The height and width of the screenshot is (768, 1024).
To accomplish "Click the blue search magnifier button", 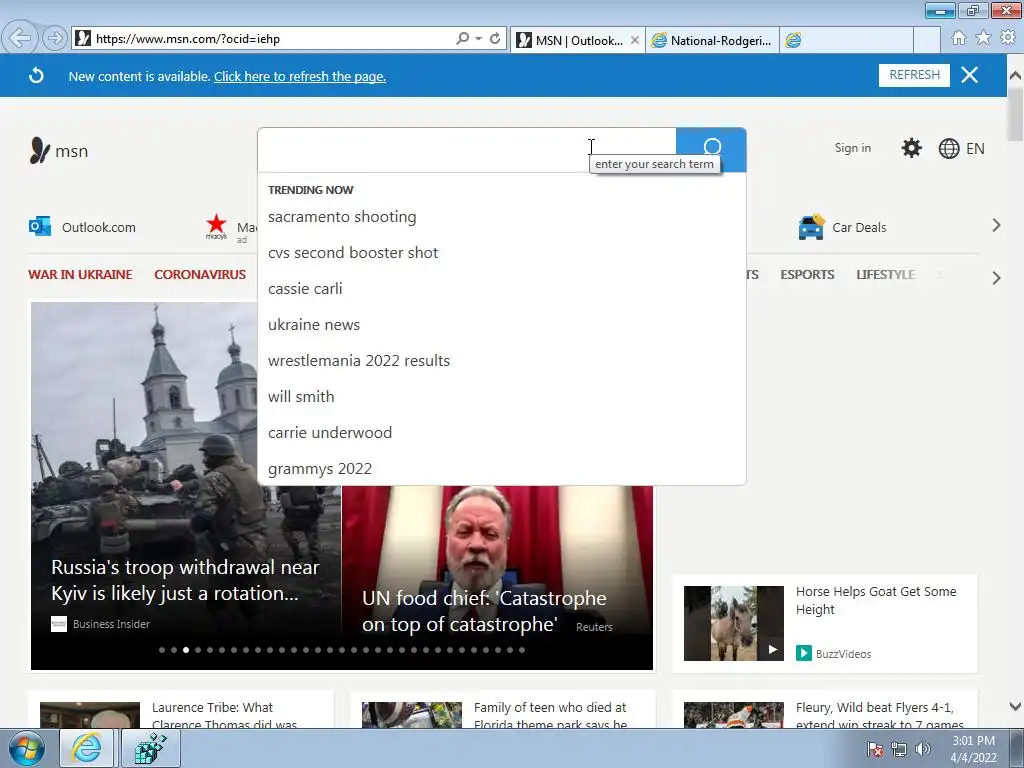I will (x=711, y=150).
